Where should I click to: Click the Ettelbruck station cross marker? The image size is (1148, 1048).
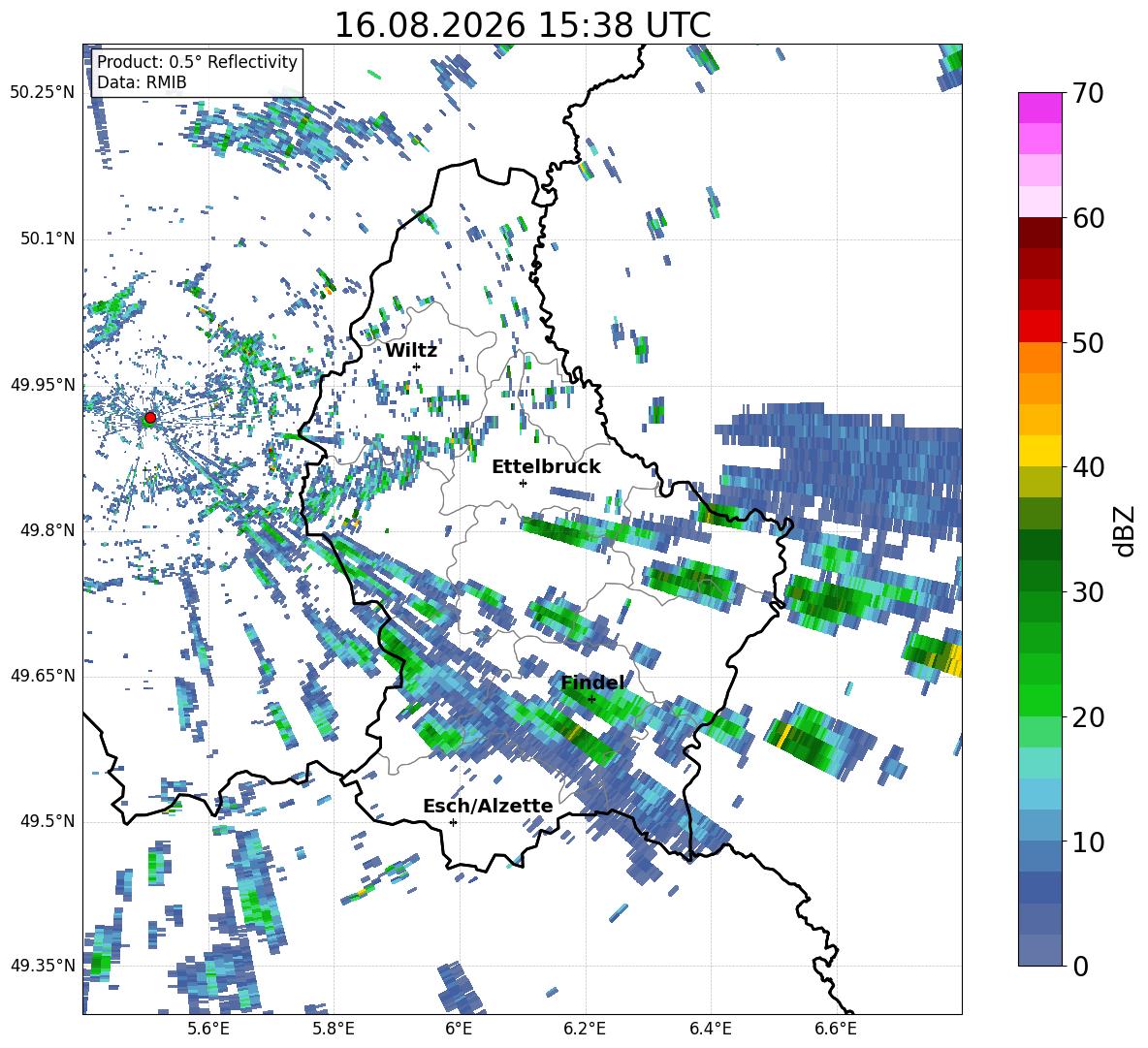coord(523,483)
